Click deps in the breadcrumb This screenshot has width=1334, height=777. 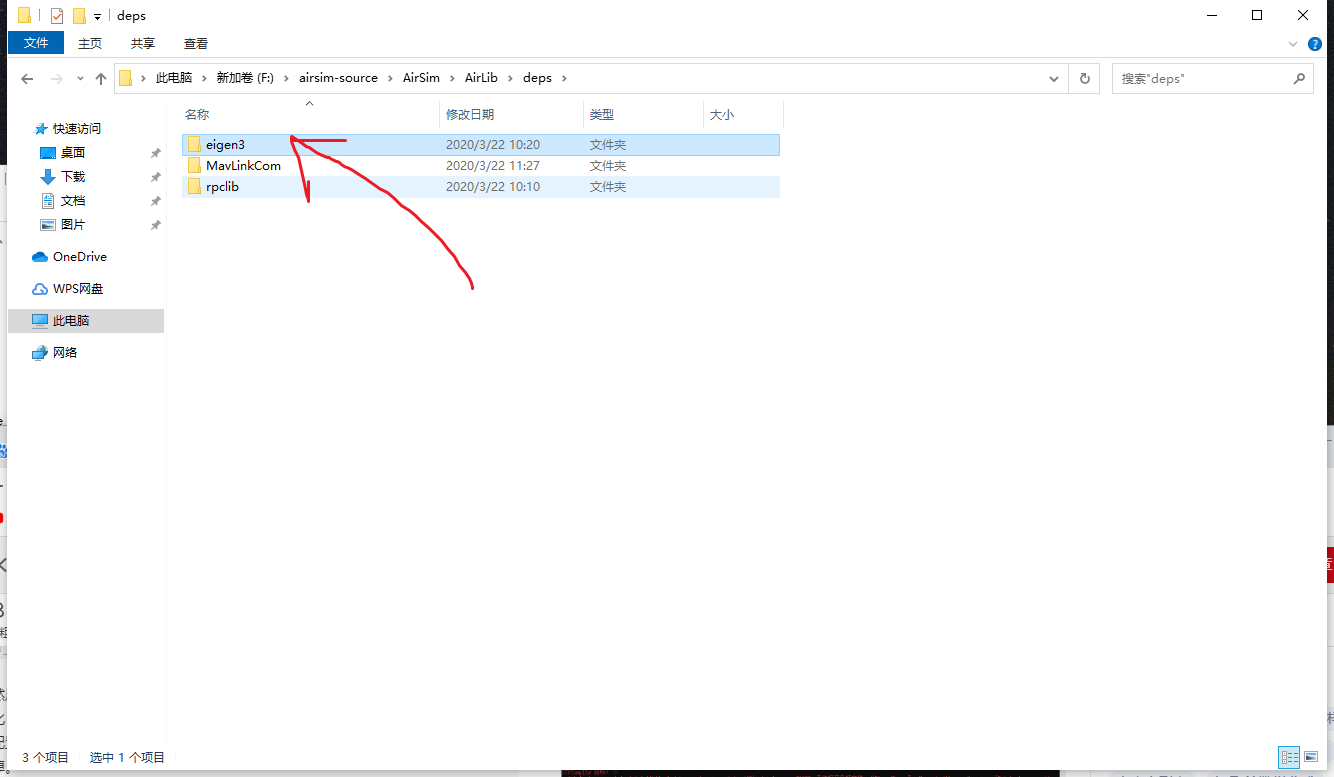537,78
